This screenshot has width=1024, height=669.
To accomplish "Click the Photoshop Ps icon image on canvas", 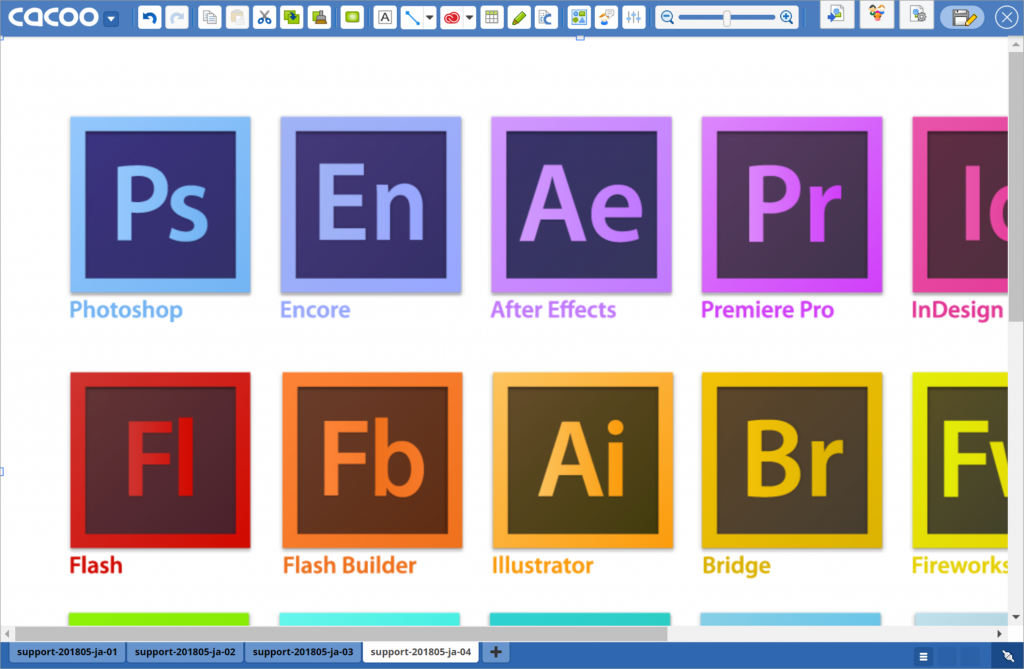I will 160,205.
